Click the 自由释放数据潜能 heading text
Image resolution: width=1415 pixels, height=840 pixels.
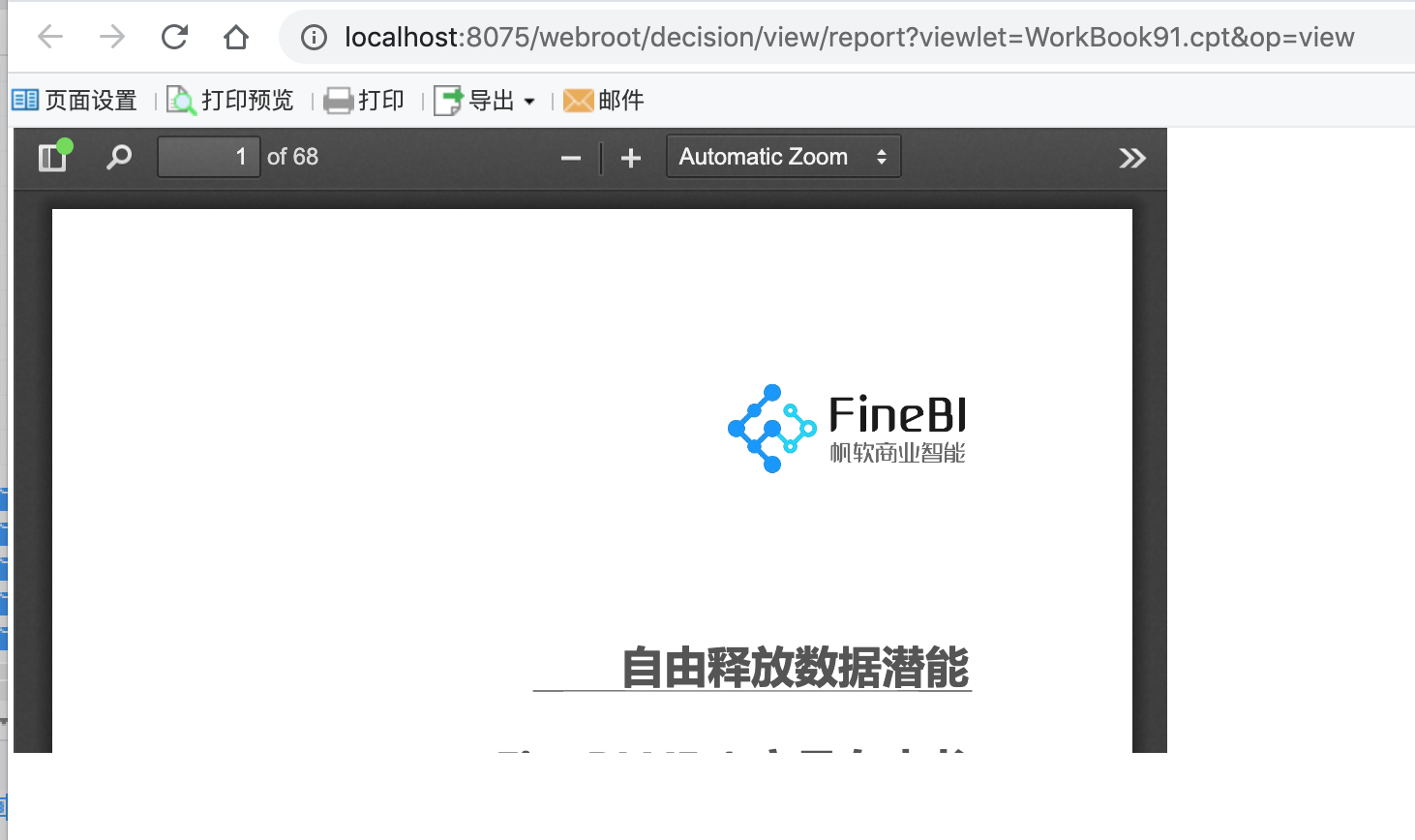(x=796, y=668)
